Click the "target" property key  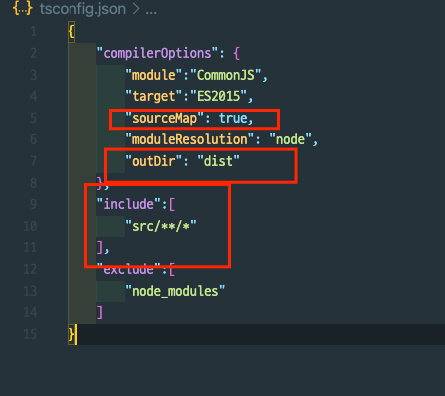click(154, 96)
